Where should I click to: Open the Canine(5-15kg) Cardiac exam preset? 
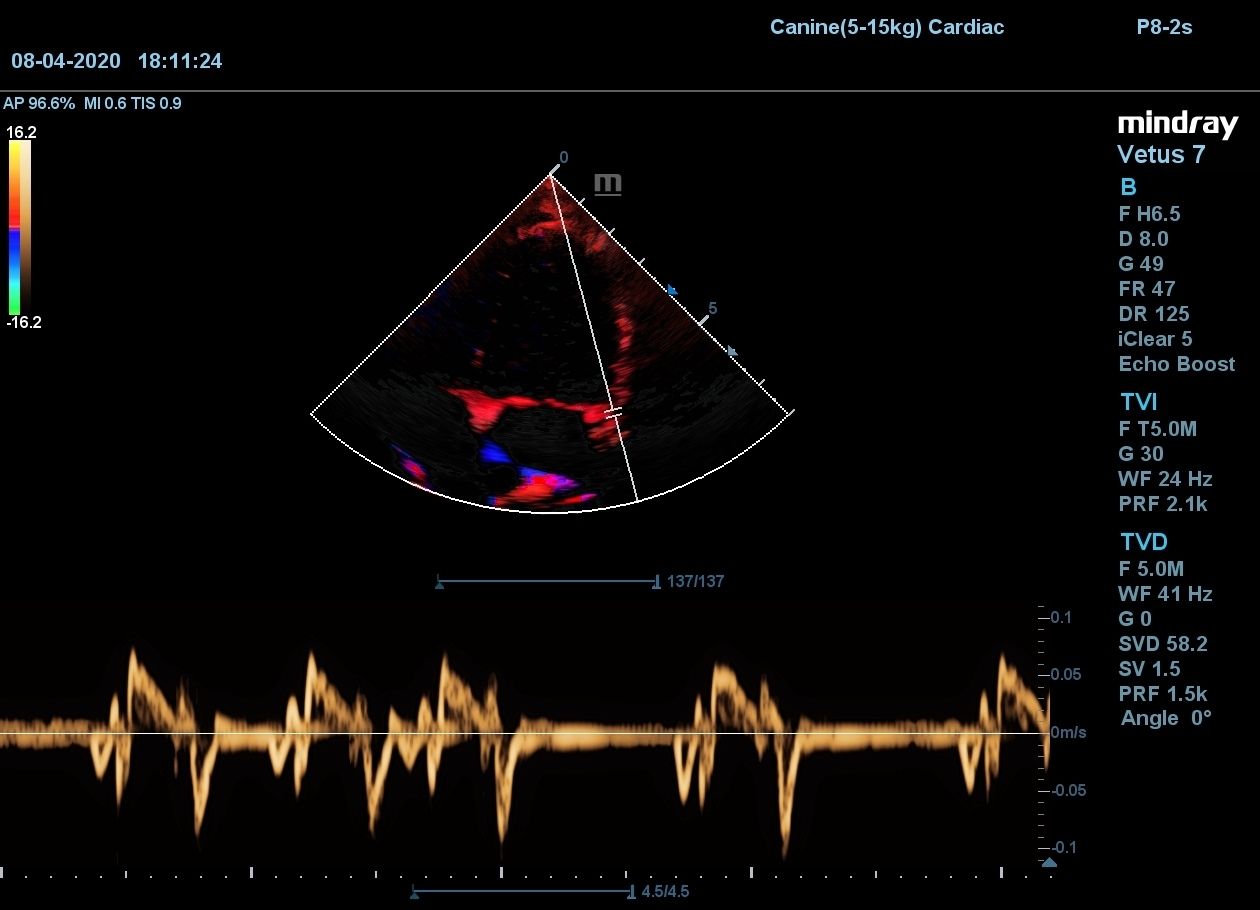click(x=886, y=27)
